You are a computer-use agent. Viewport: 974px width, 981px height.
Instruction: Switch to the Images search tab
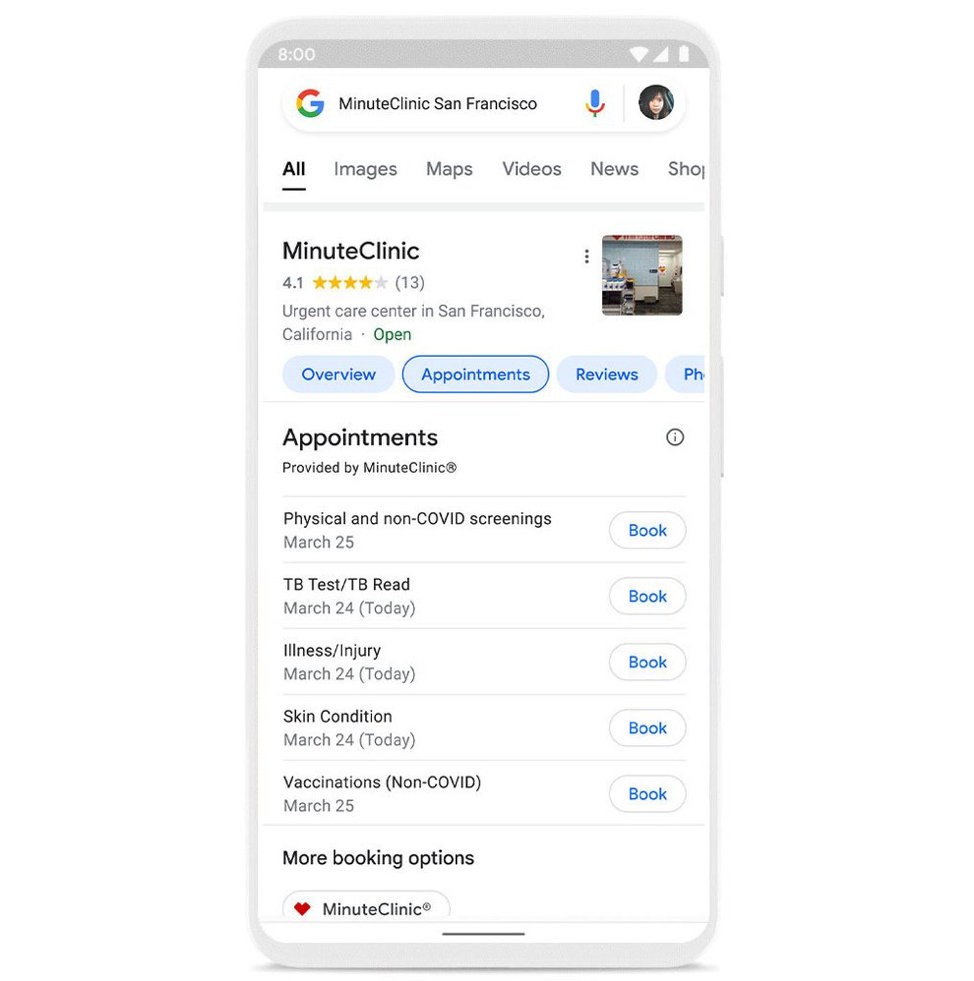[x=365, y=169]
